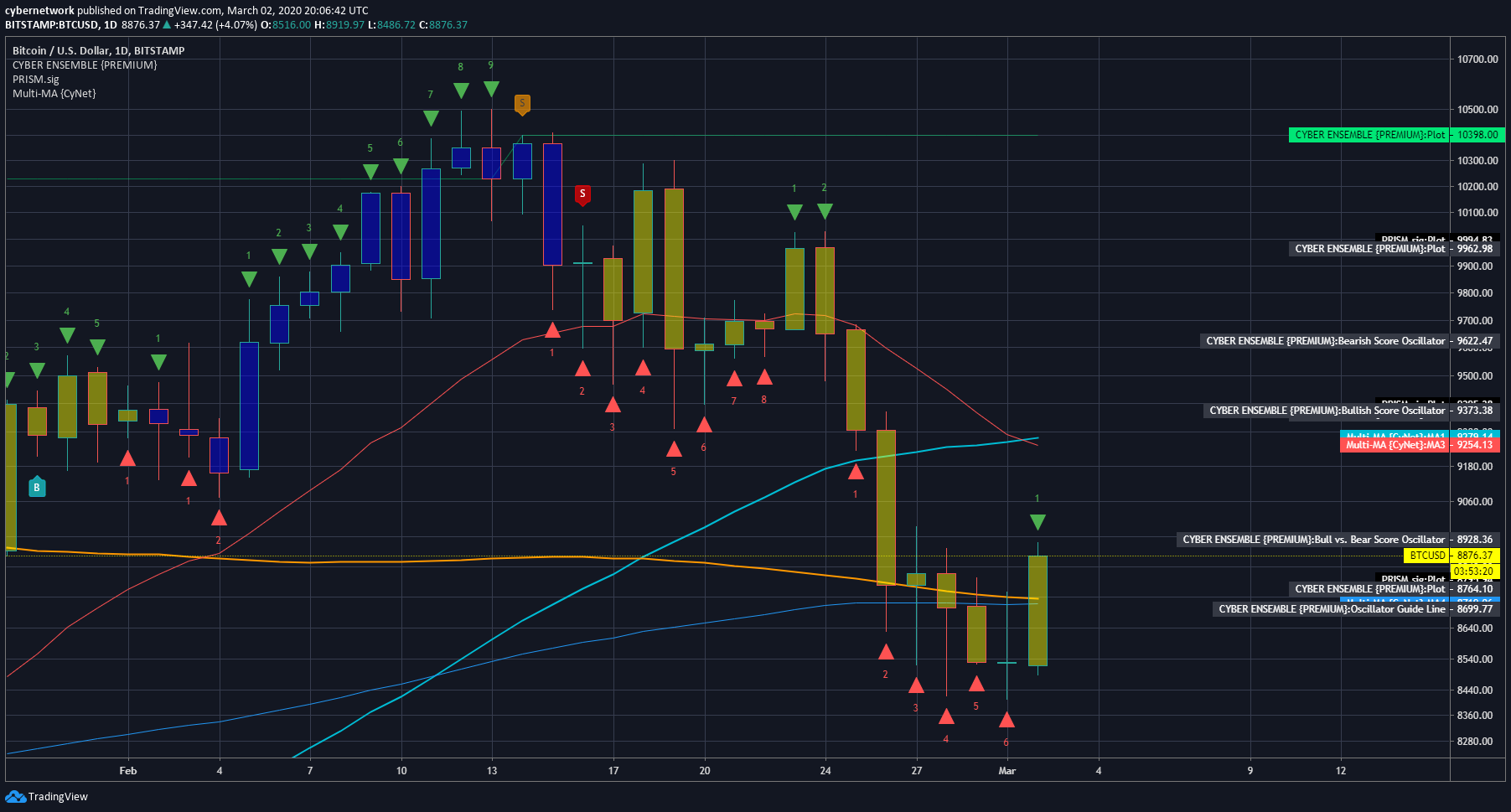
Task: Click the high price H:8919.97
Action: tap(339, 25)
